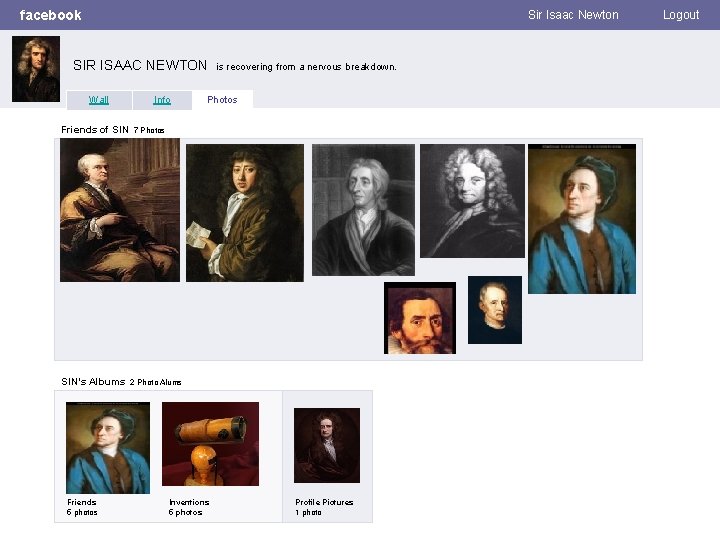Click the 7 Photos count label

pyautogui.click(x=149, y=130)
